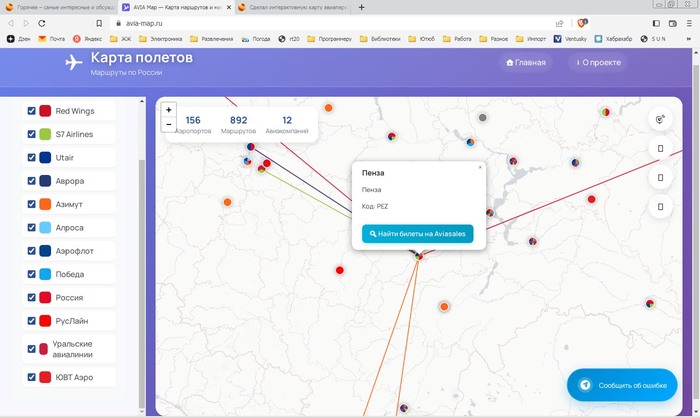The image size is (700, 418).
Task: Toggle the Уральские авиалинии checkbox
Action: pyautogui.click(x=32, y=349)
